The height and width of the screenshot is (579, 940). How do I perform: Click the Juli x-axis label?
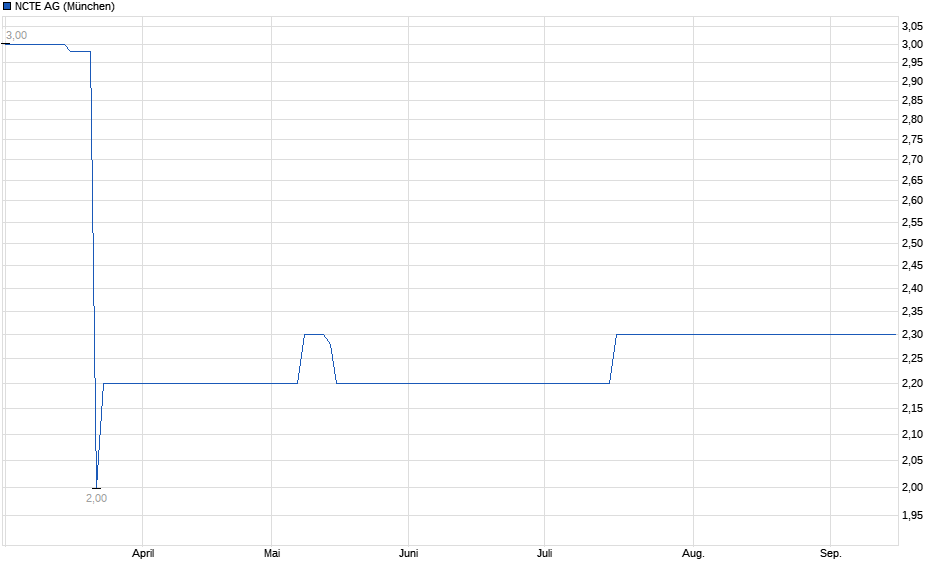click(544, 553)
